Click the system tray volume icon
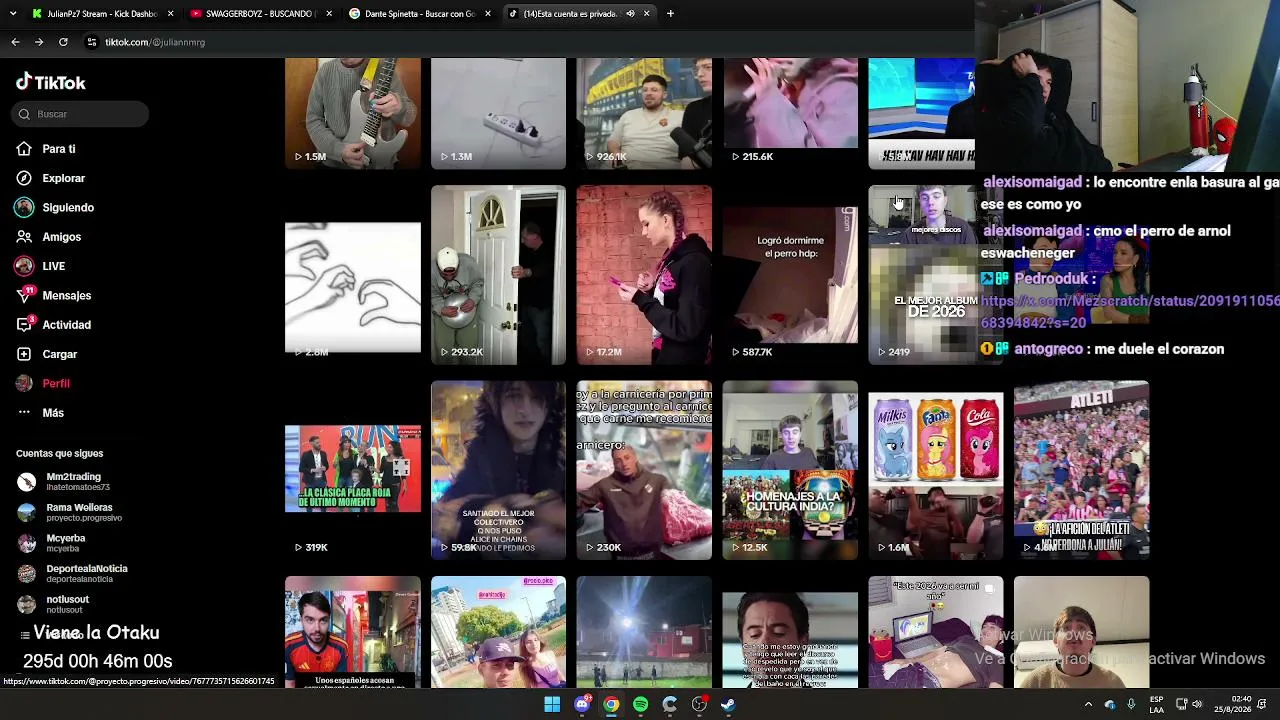 tap(1197, 705)
